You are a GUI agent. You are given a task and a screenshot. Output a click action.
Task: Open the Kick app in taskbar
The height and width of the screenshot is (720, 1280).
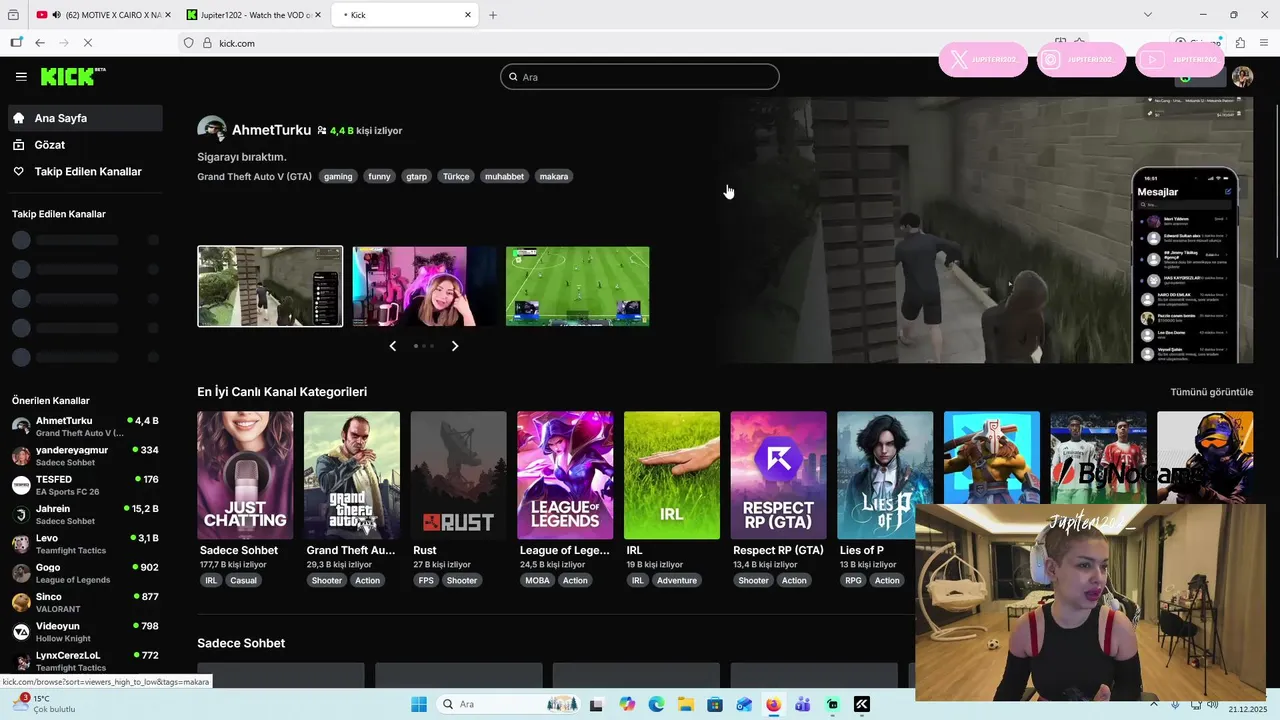coord(862,704)
